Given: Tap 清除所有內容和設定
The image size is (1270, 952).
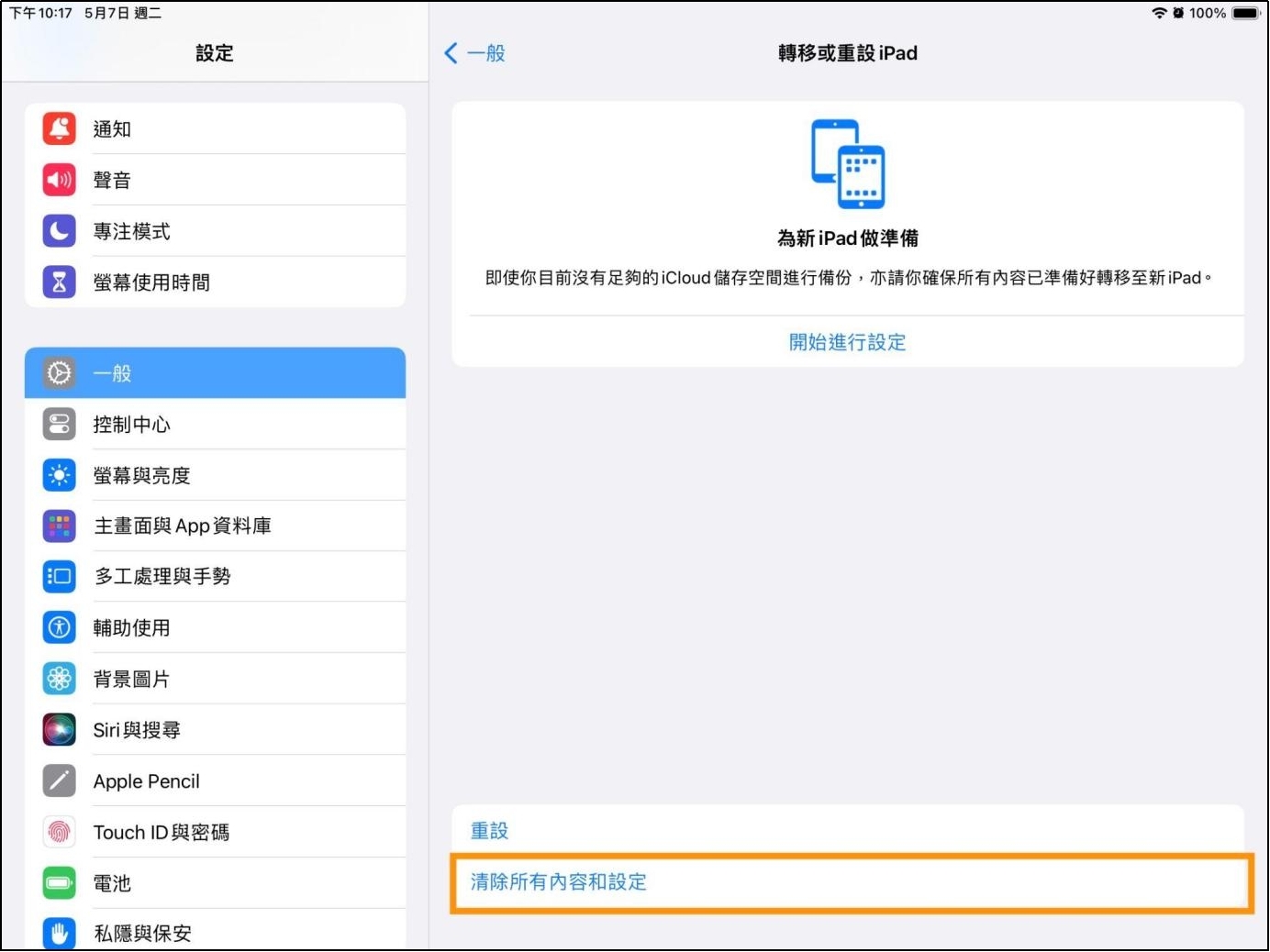Looking at the screenshot, I should tap(559, 882).
